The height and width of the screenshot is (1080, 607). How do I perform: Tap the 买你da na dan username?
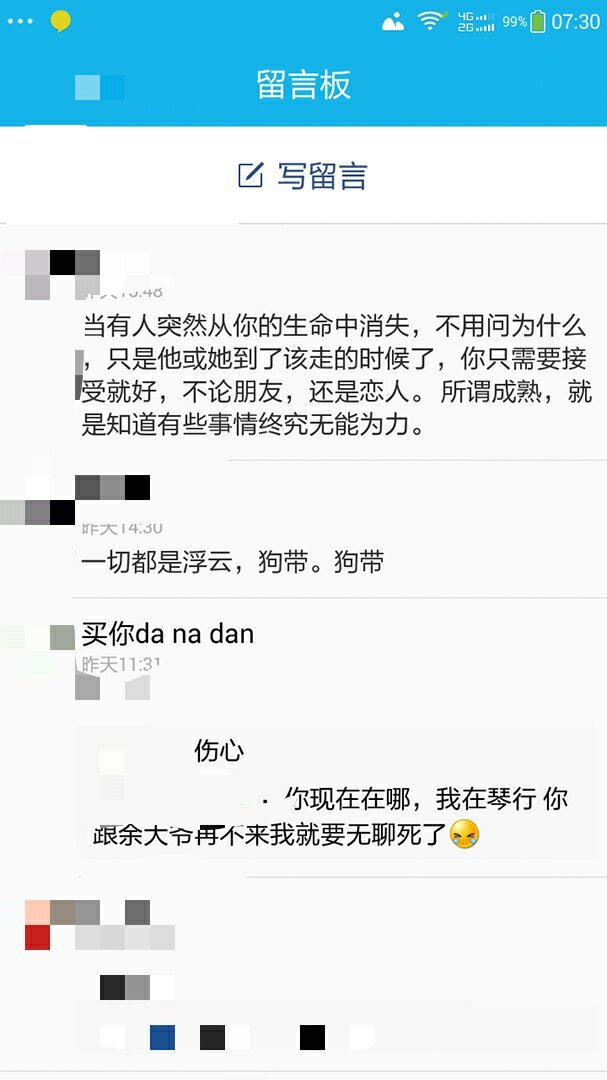pos(167,634)
